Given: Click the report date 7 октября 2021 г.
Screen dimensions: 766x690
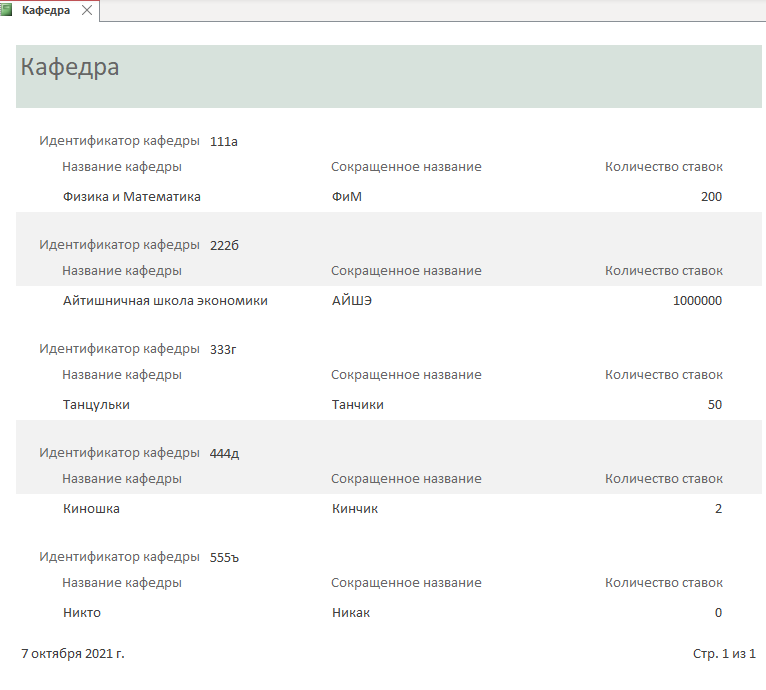Looking at the screenshot, I should point(73,654).
